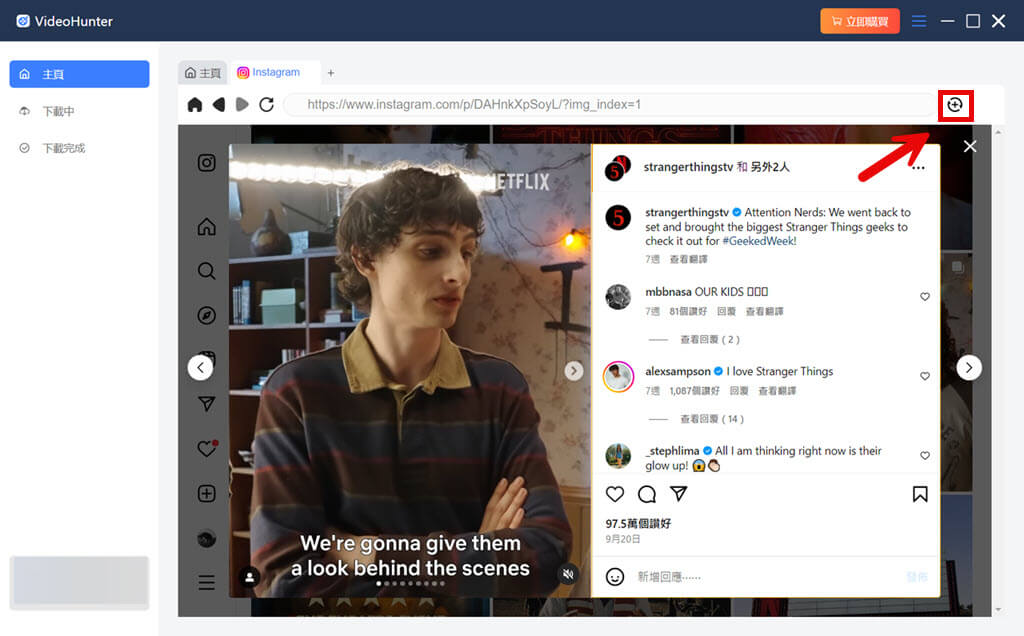Open the More menu at rail bottom
Viewport: 1024px width, 636px height.
coord(206,582)
